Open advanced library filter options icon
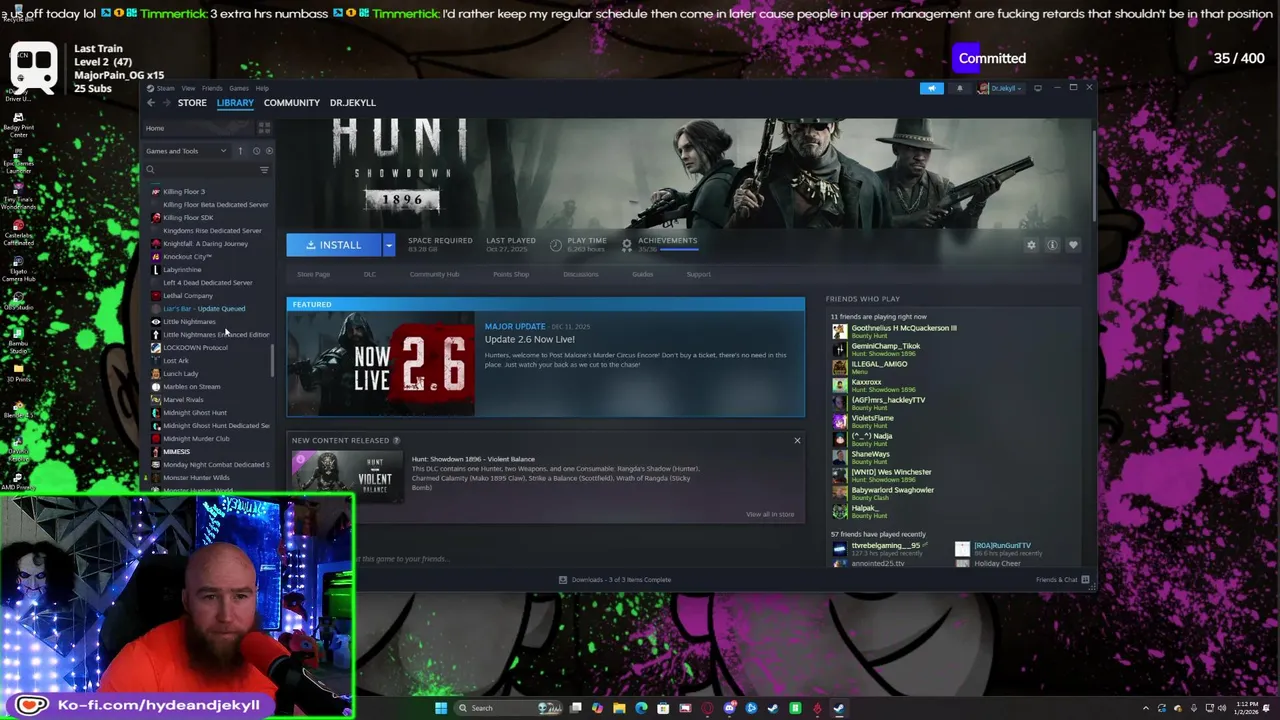The height and width of the screenshot is (720, 1280). click(x=264, y=170)
